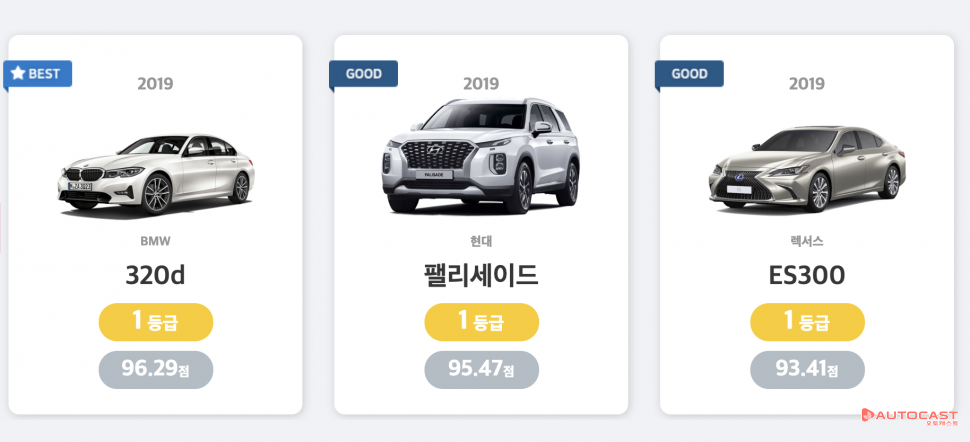Open the Hyundai Palisade SUV image
This screenshot has height=442, width=970.
481,157
